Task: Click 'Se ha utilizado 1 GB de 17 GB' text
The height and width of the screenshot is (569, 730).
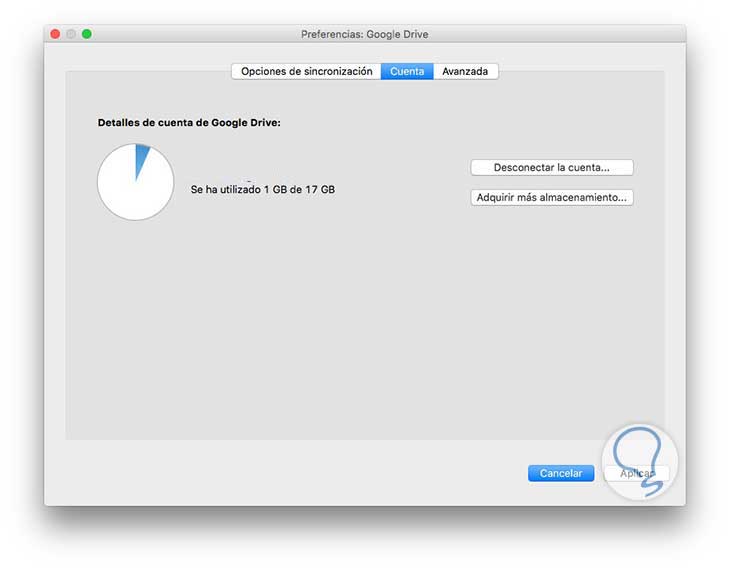Action: coord(263,190)
